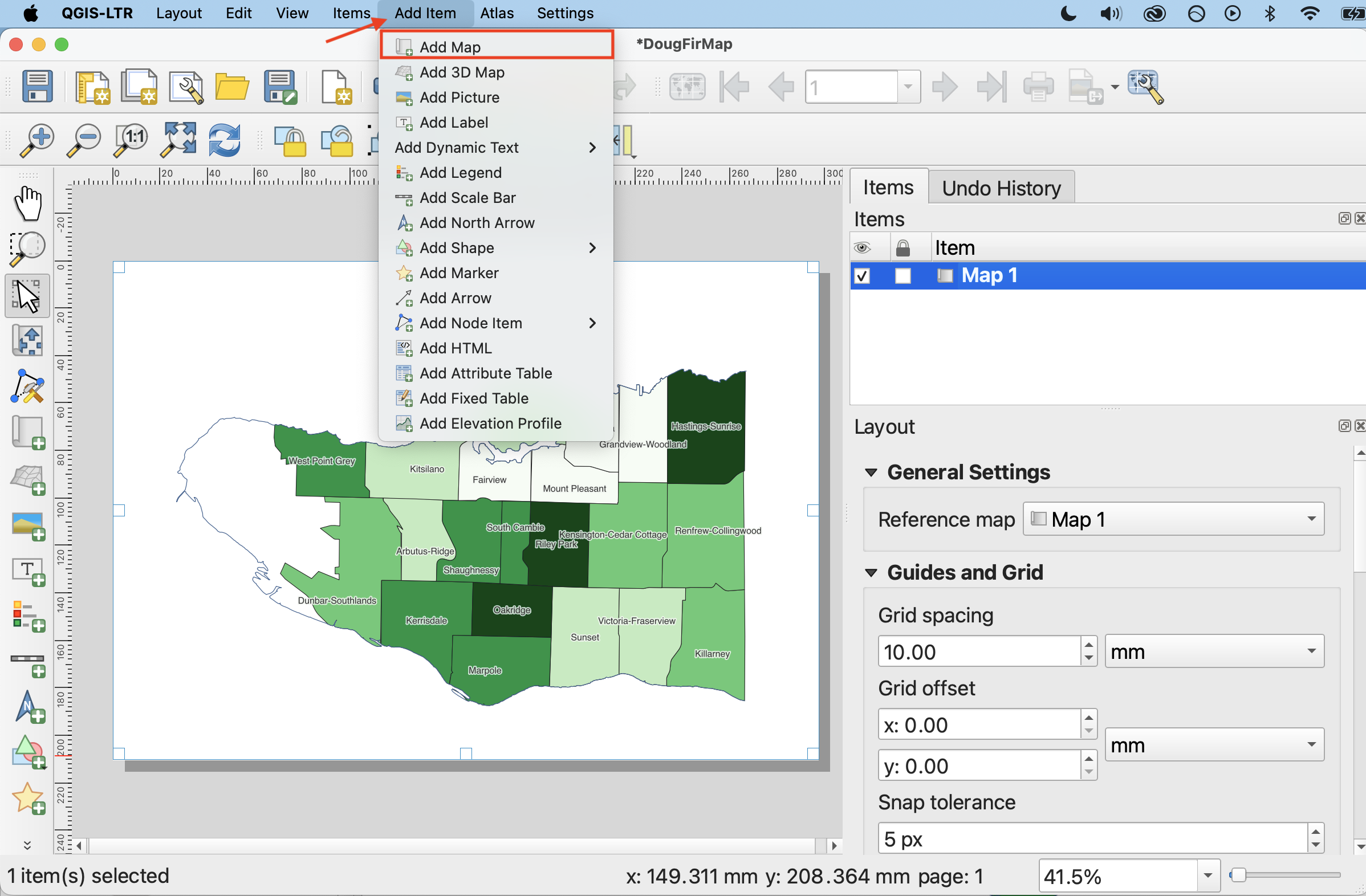
Task: Switch to the Undo History tab
Action: [1001, 188]
